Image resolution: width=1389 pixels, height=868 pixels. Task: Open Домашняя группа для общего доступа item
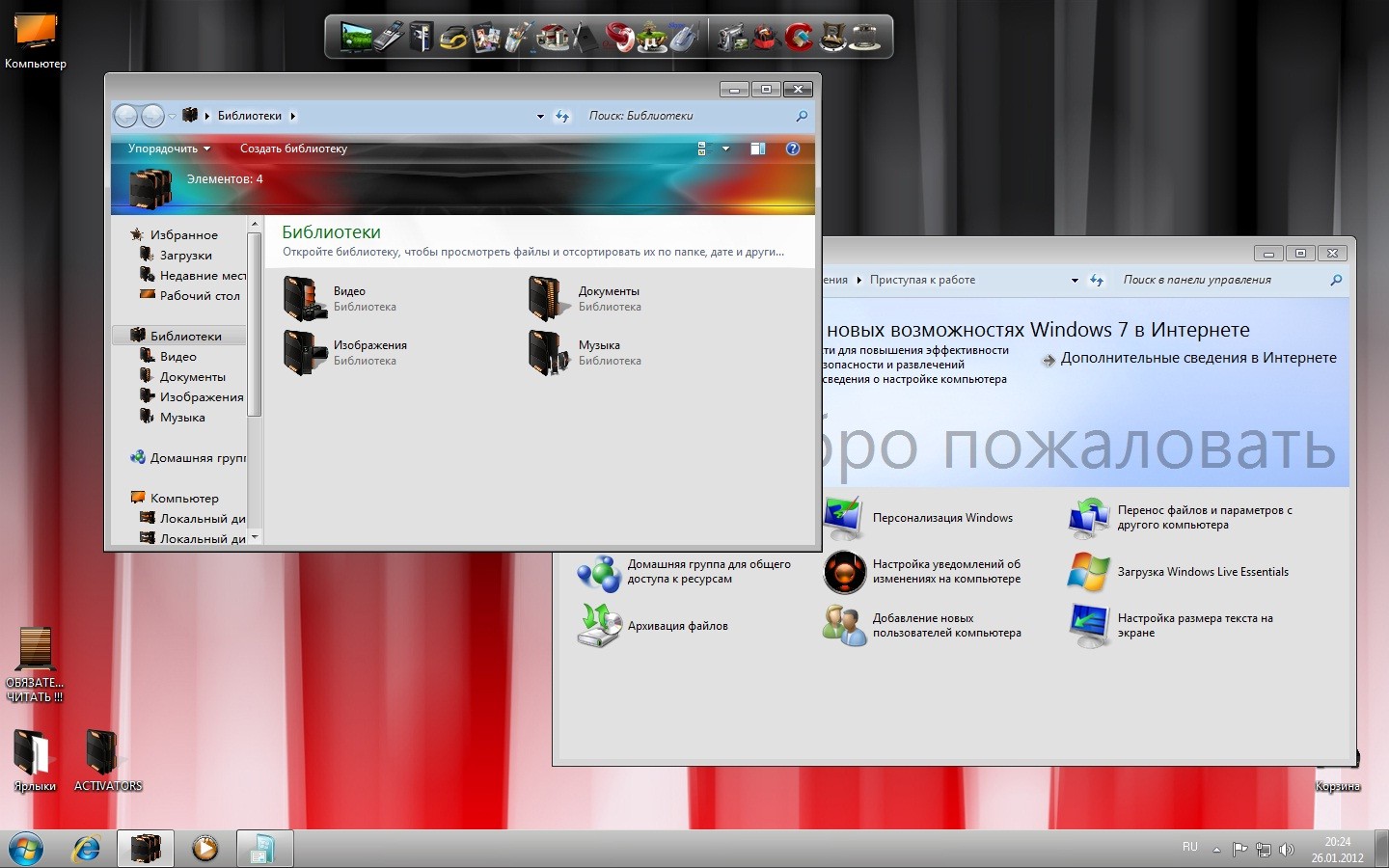click(x=709, y=572)
